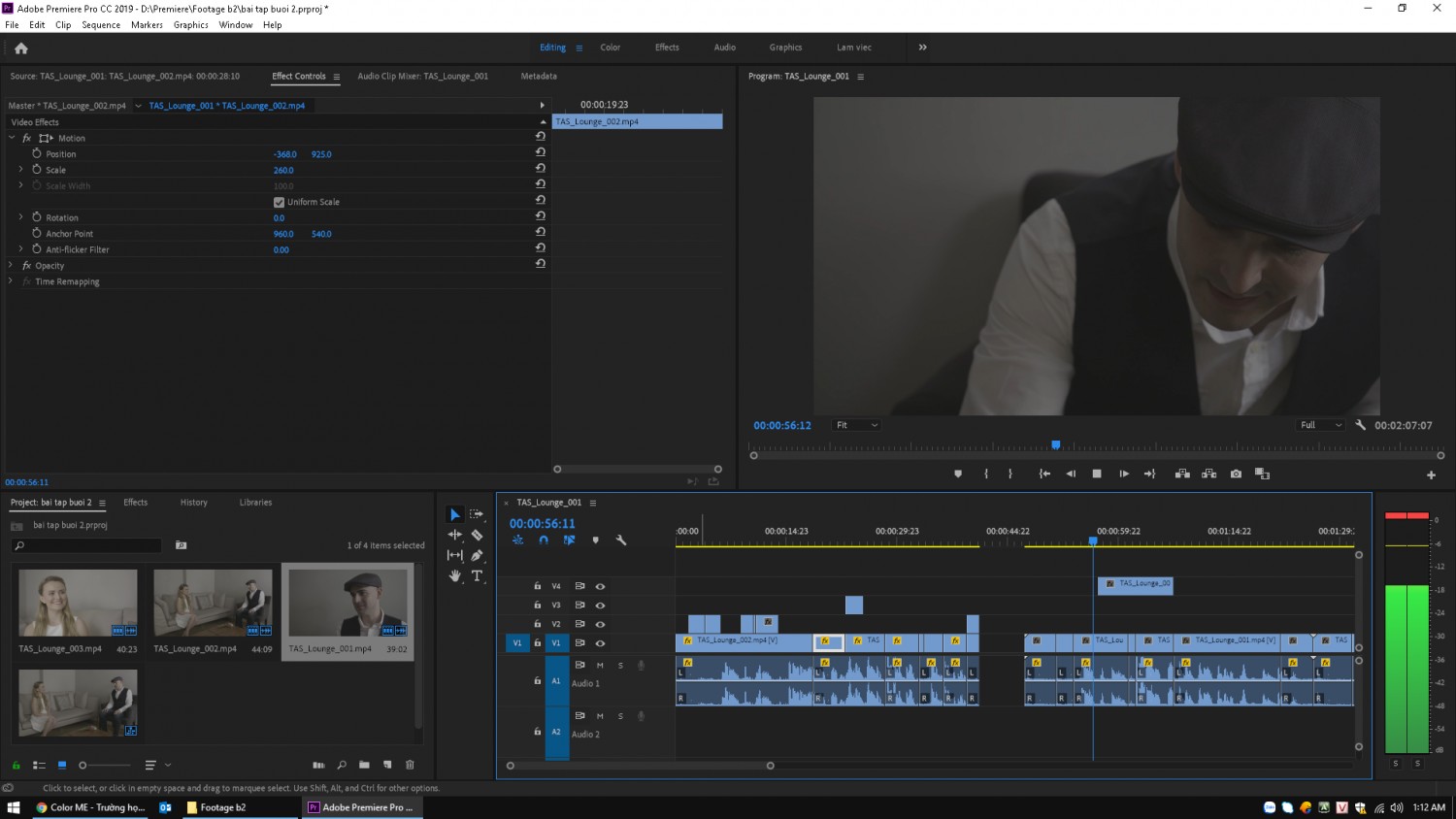Collapse the Motion effect
1456x819 pixels.
12,138
